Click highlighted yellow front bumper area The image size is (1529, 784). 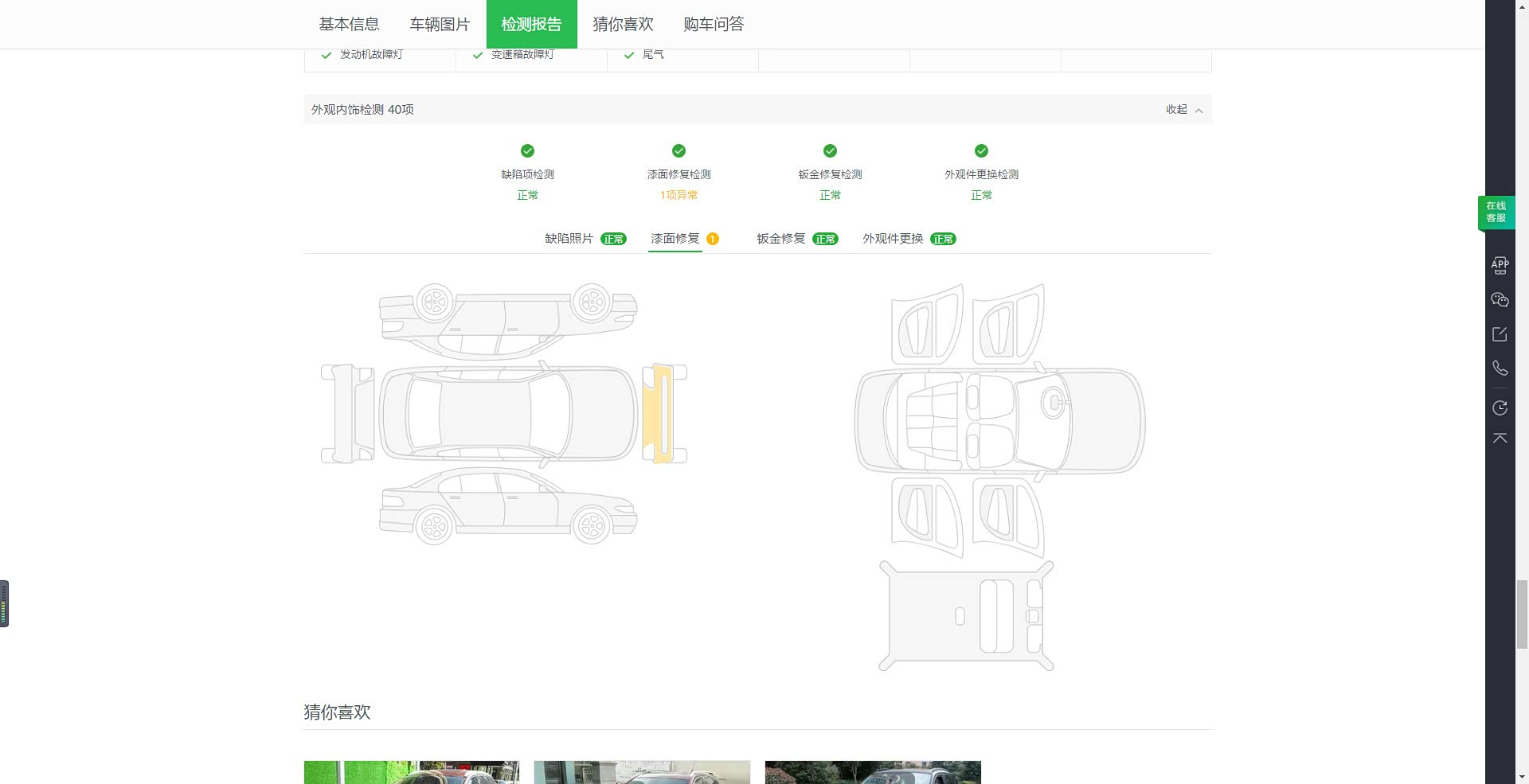(655, 414)
